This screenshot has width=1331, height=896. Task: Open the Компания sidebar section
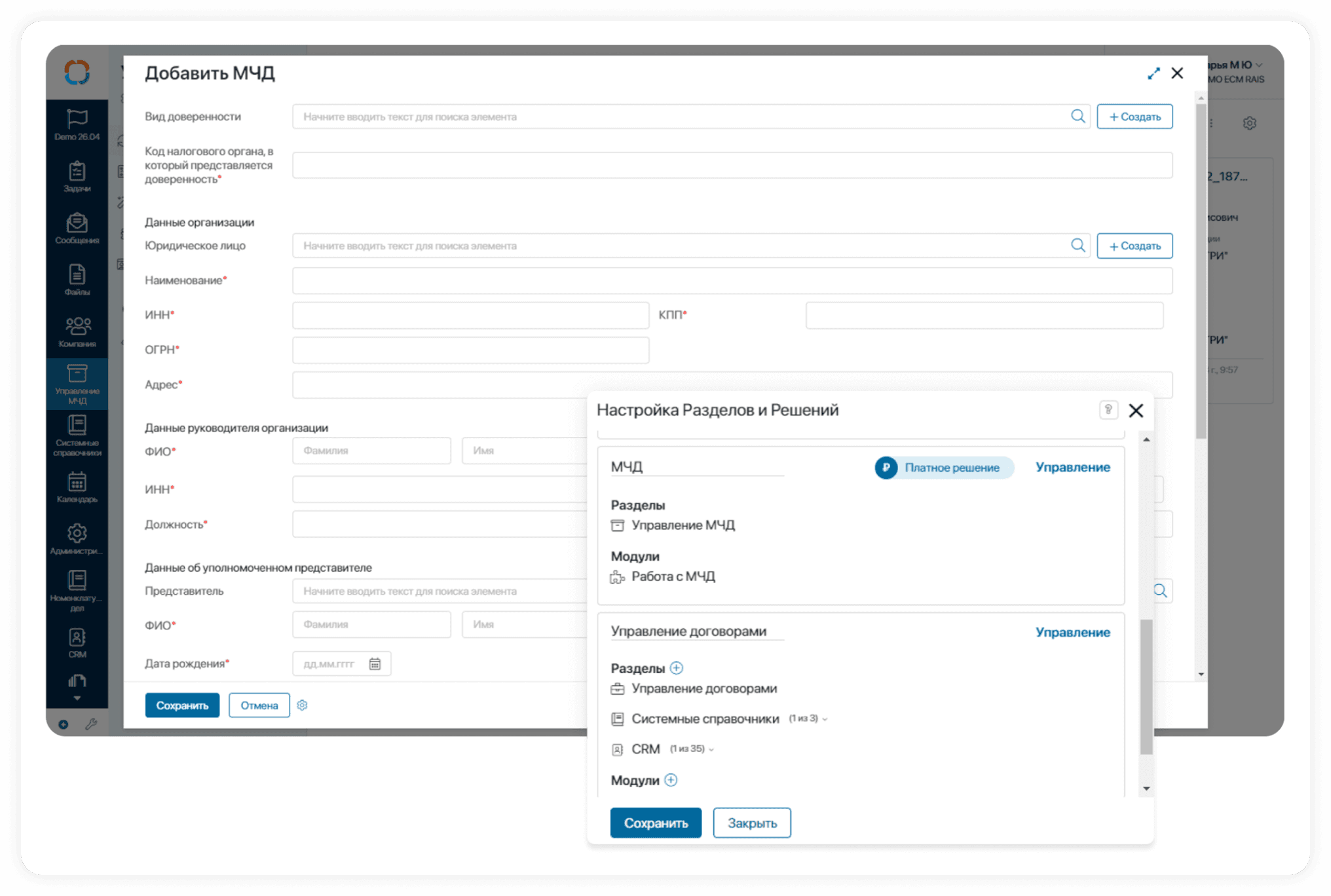pos(77,332)
